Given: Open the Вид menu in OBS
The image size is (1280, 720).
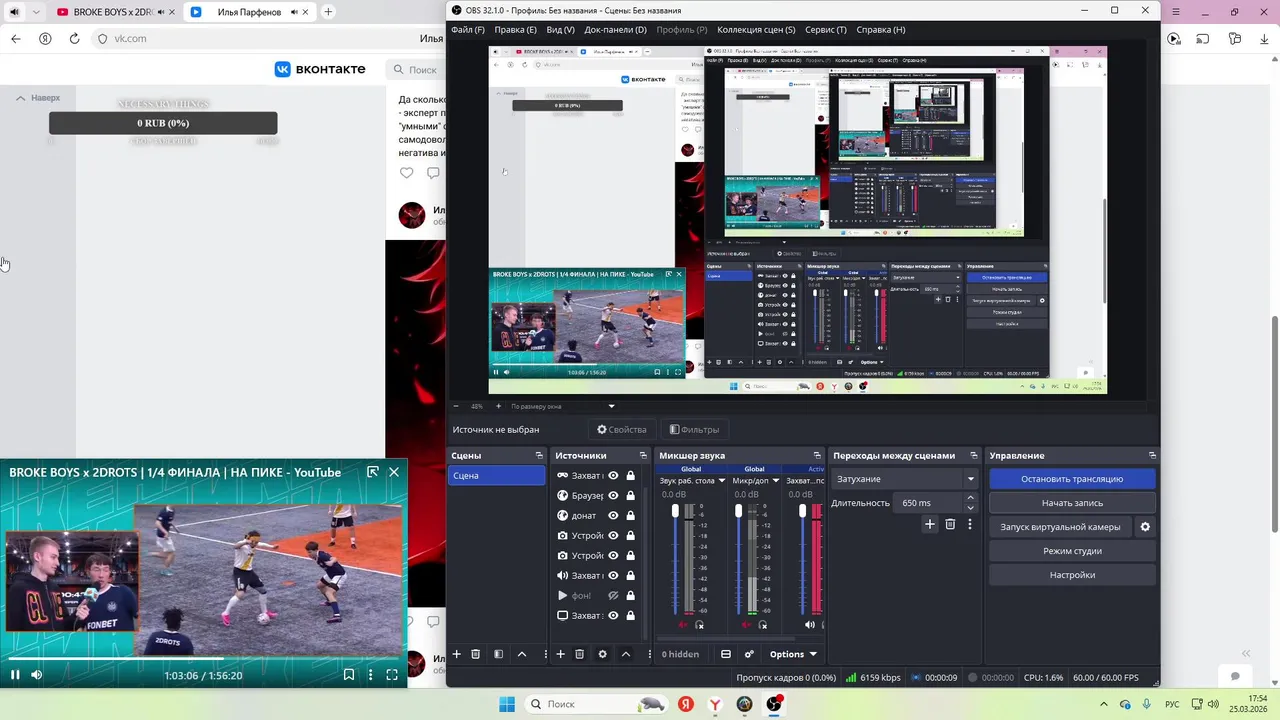Looking at the screenshot, I should click(x=560, y=30).
